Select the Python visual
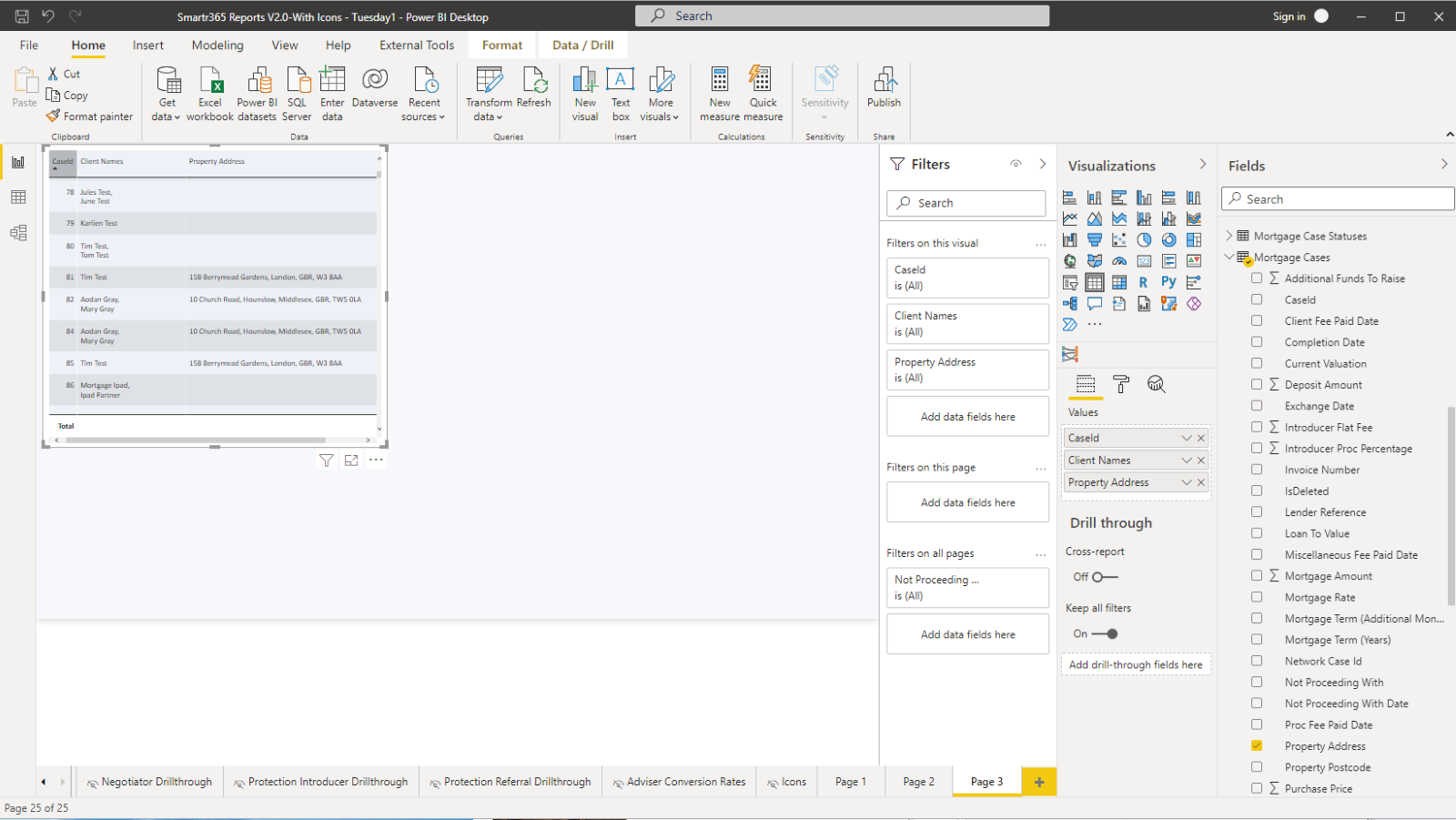The height and width of the screenshot is (820, 1456). tap(1168, 282)
